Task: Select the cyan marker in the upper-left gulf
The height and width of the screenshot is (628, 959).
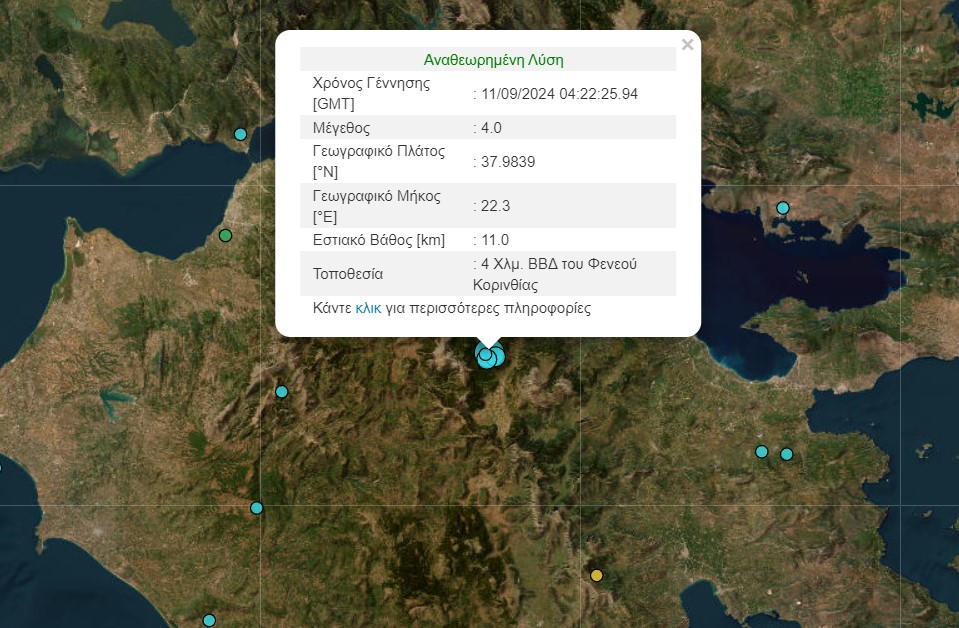Action: [239, 133]
